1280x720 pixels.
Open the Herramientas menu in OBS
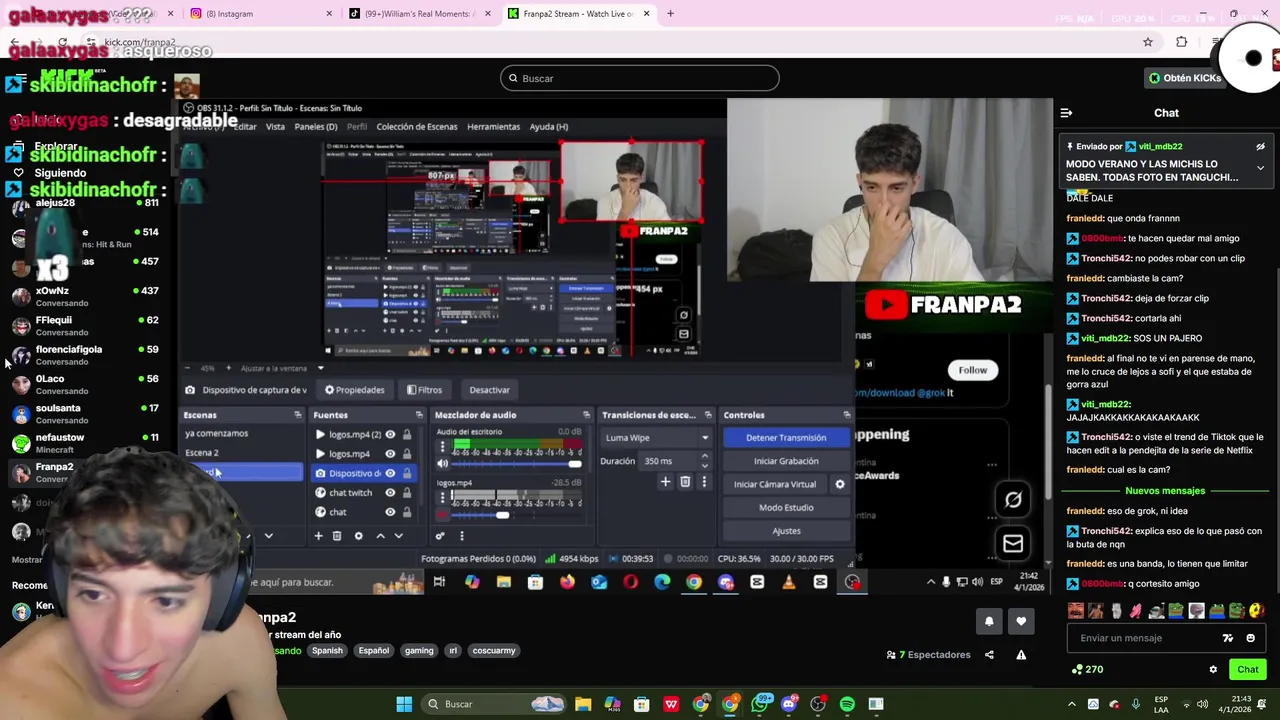[x=493, y=127]
